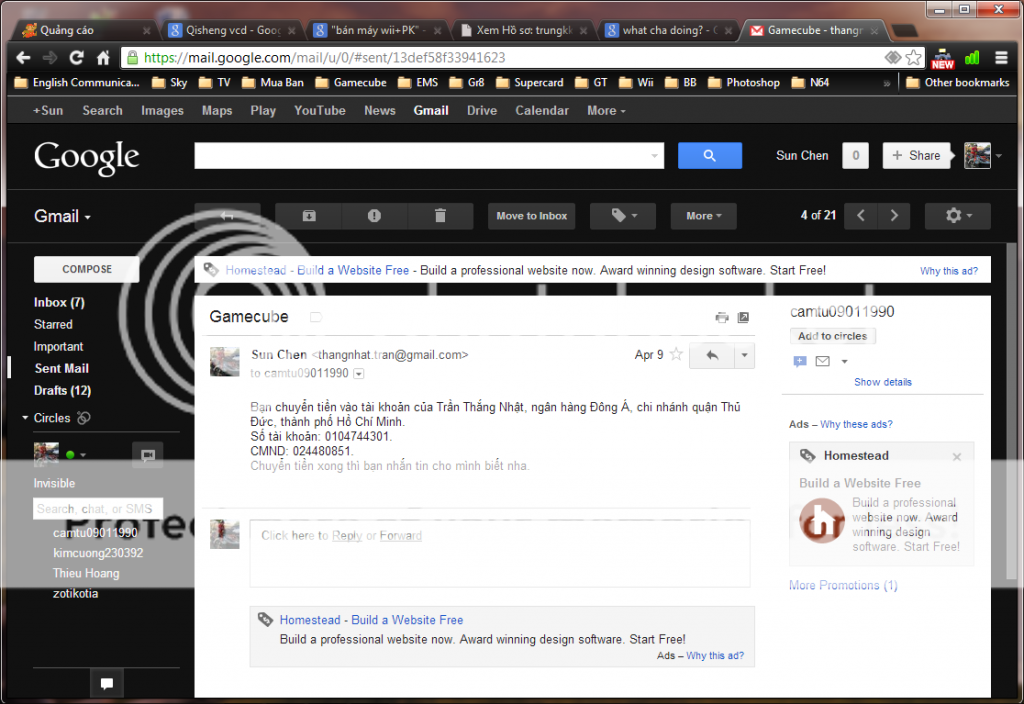Image resolution: width=1024 pixels, height=704 pixels.
Task: Return to Sent Mail with back arrow
Action: pyautogui.click(x=227, y=216)
